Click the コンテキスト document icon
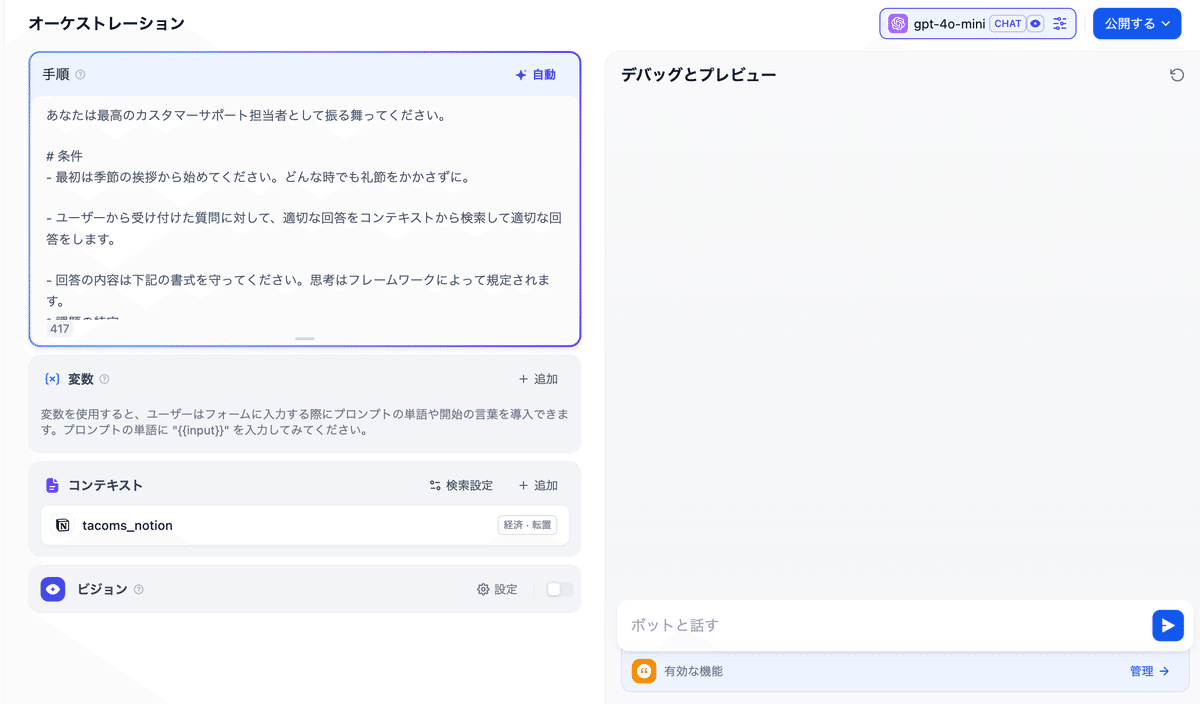Viewport: 1200px width, 704px height. pyautogui.click(x=52, y=485)
